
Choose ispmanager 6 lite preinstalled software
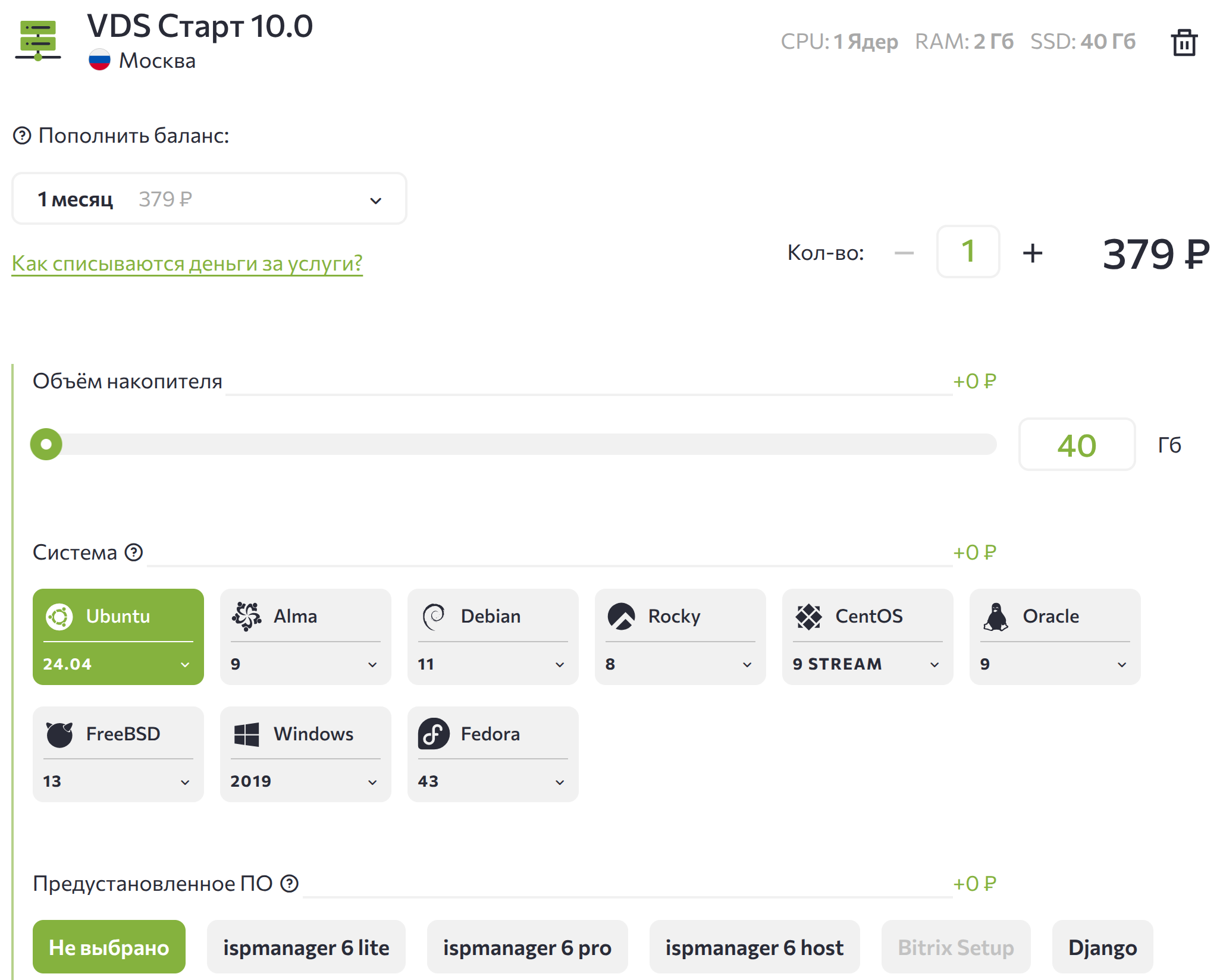pos(306,947)
